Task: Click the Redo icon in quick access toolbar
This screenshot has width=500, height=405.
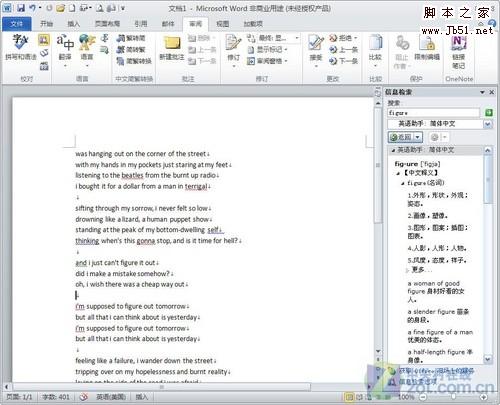Action: (49, 8)
